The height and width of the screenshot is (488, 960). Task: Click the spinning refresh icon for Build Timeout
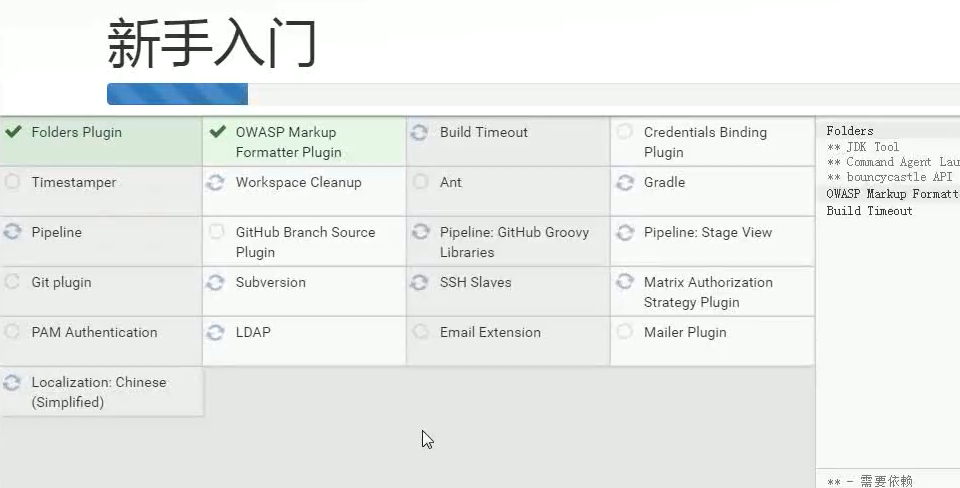(419, 132)
